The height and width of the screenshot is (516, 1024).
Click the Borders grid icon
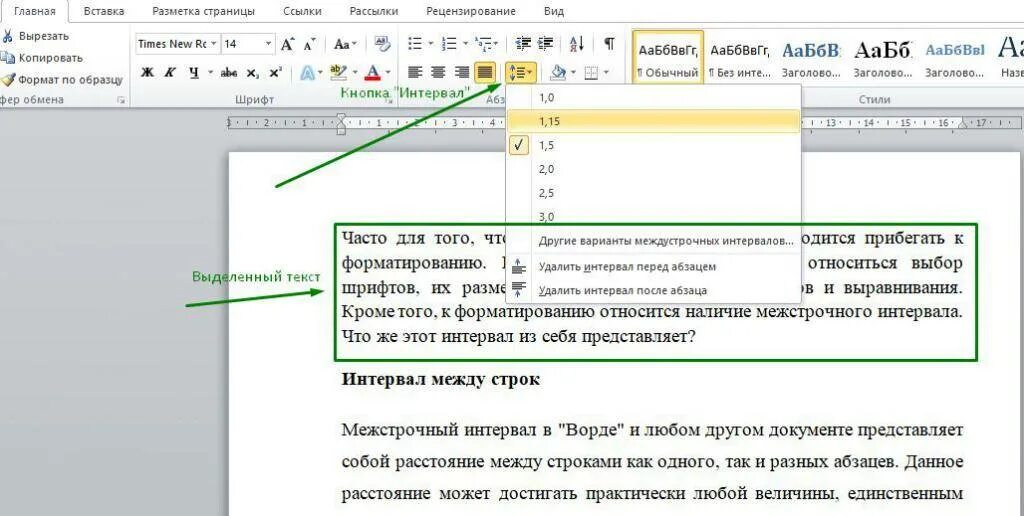[x=592, y=73]
